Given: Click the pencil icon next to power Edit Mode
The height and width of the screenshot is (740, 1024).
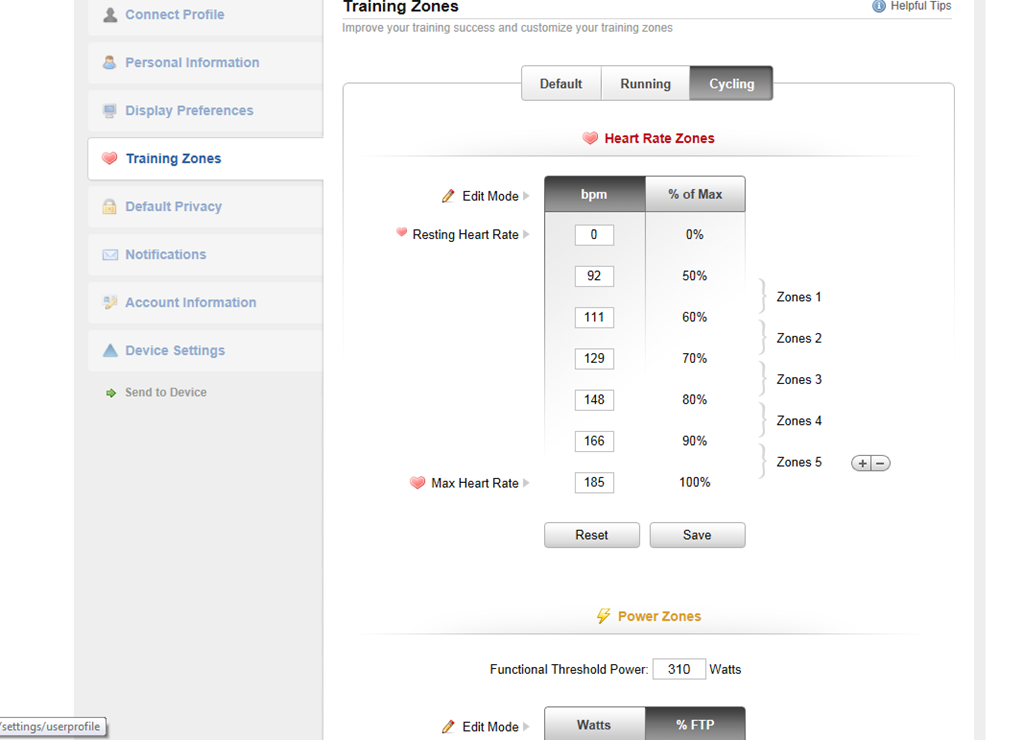Looking at the screenshot, I should 448,726.
